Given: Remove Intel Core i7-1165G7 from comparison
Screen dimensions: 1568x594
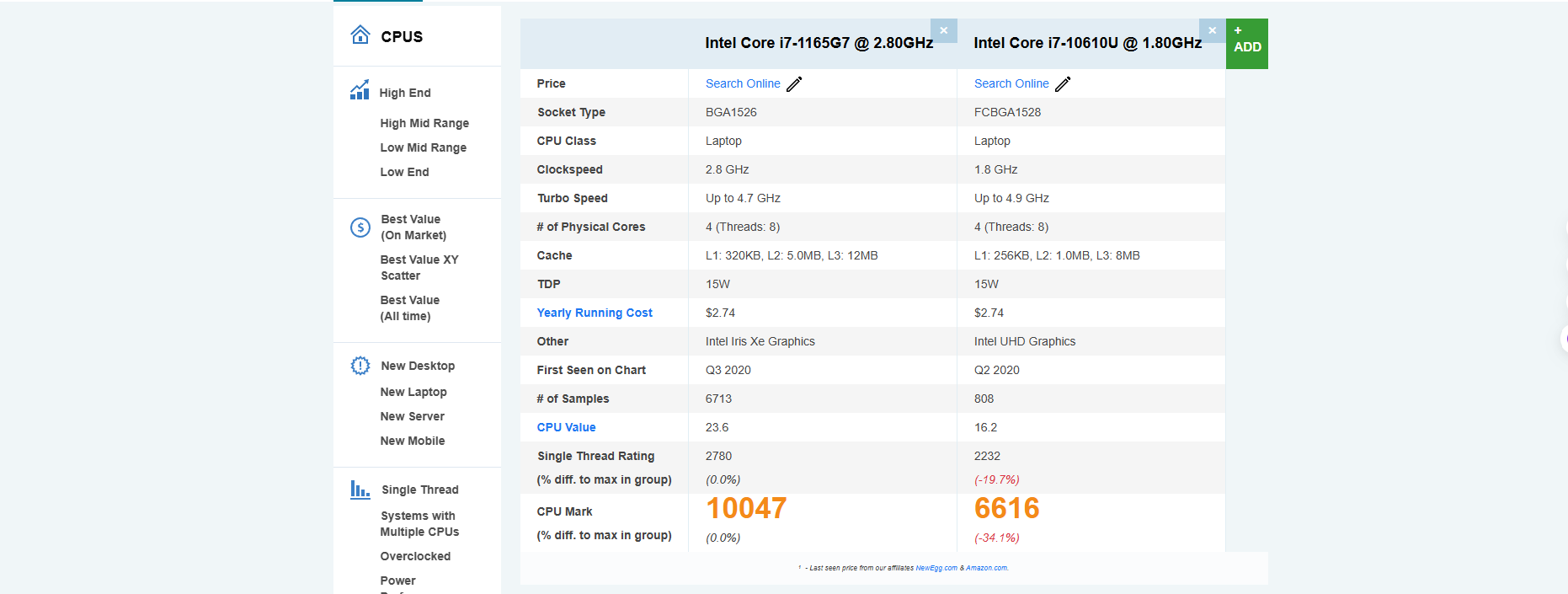Looking at the screenshot, I should click(x=944, y=30).
